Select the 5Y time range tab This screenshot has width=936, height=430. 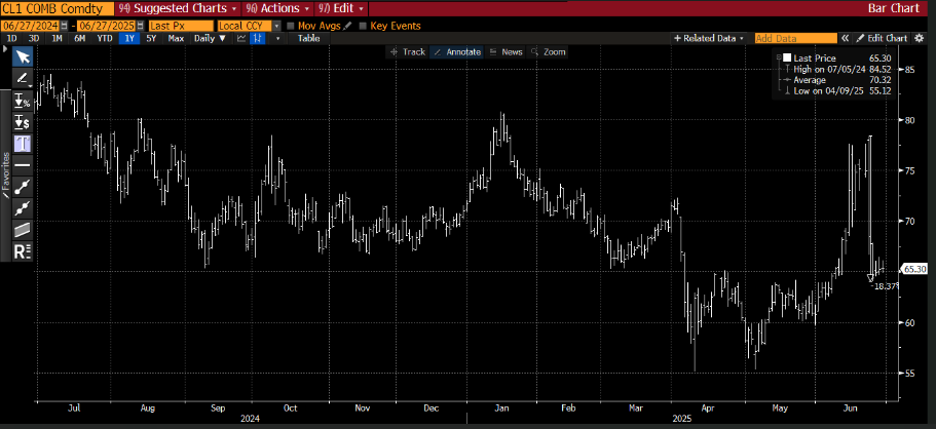tap(151, 38)
